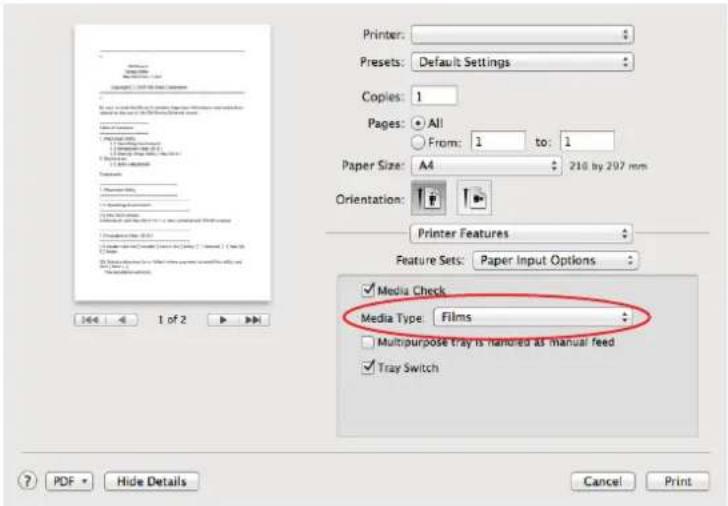This screenshot has width=728, height=506.
Task: Click the Print button
Action: tap(678, 481)
